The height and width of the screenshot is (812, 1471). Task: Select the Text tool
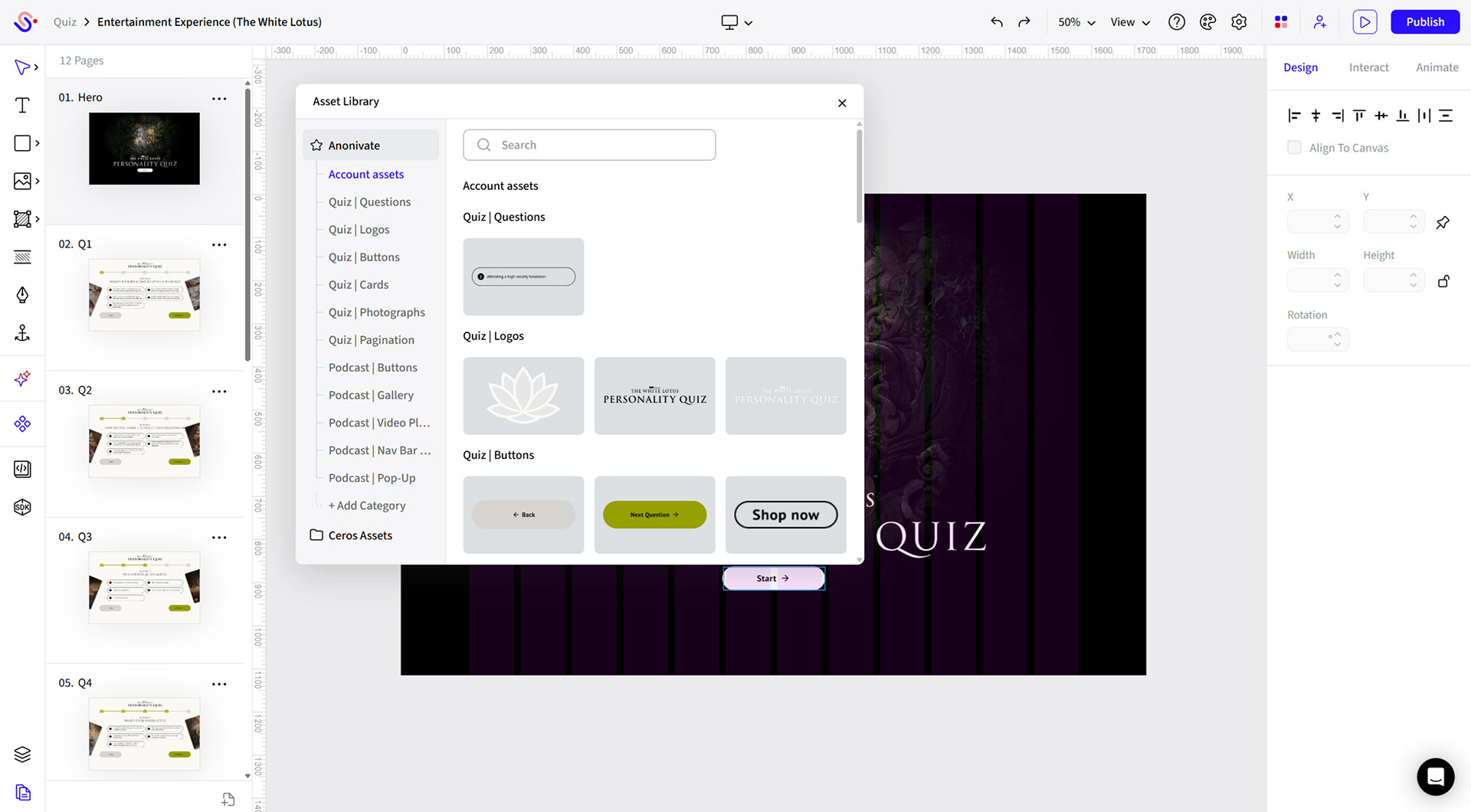pyautogui.click(x=22, y=106)
